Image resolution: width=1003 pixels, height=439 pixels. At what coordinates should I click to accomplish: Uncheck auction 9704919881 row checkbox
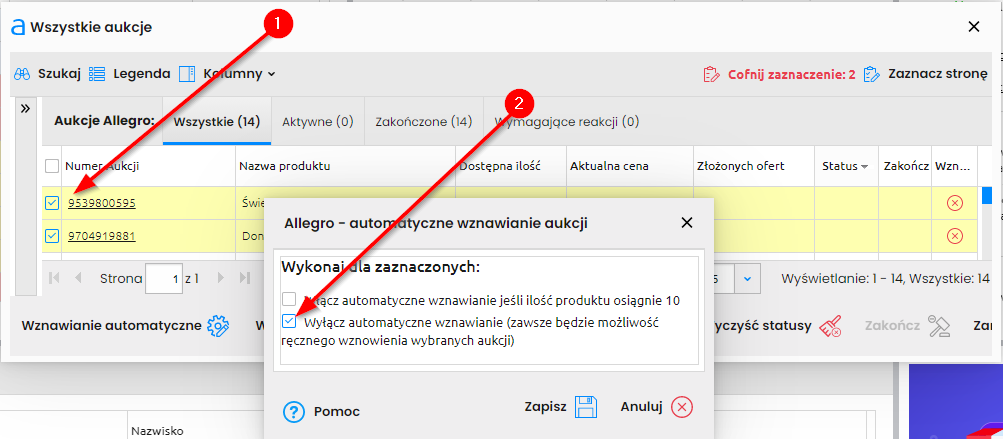tap(52, 236)
